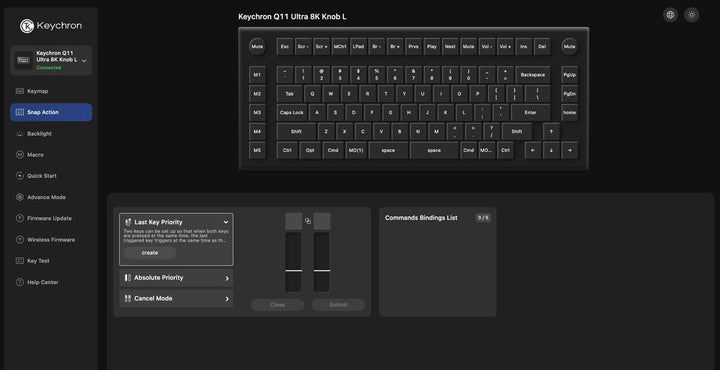The image size is (720, 370).
Task: Select the M5 macro key
Action: 257,150
